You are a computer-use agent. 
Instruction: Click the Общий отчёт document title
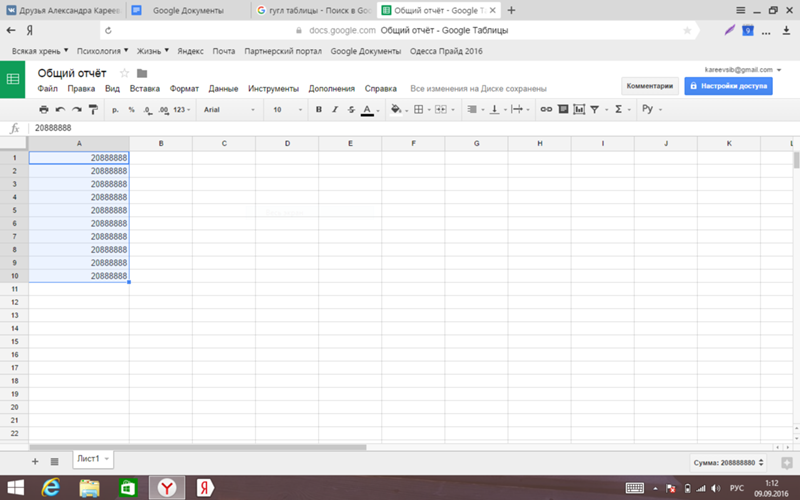click(x=72, y=73)
